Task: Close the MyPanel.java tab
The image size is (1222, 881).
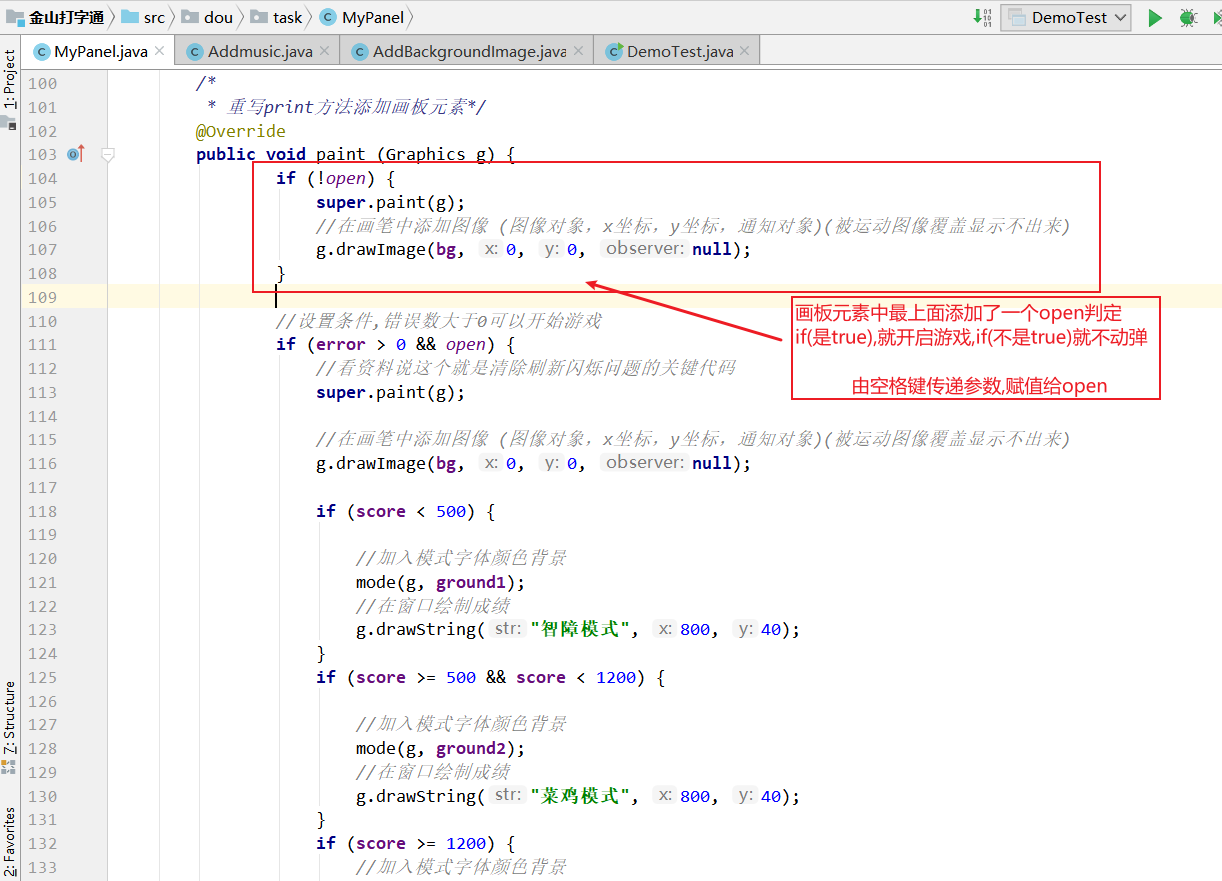Action: pos(160,51)
